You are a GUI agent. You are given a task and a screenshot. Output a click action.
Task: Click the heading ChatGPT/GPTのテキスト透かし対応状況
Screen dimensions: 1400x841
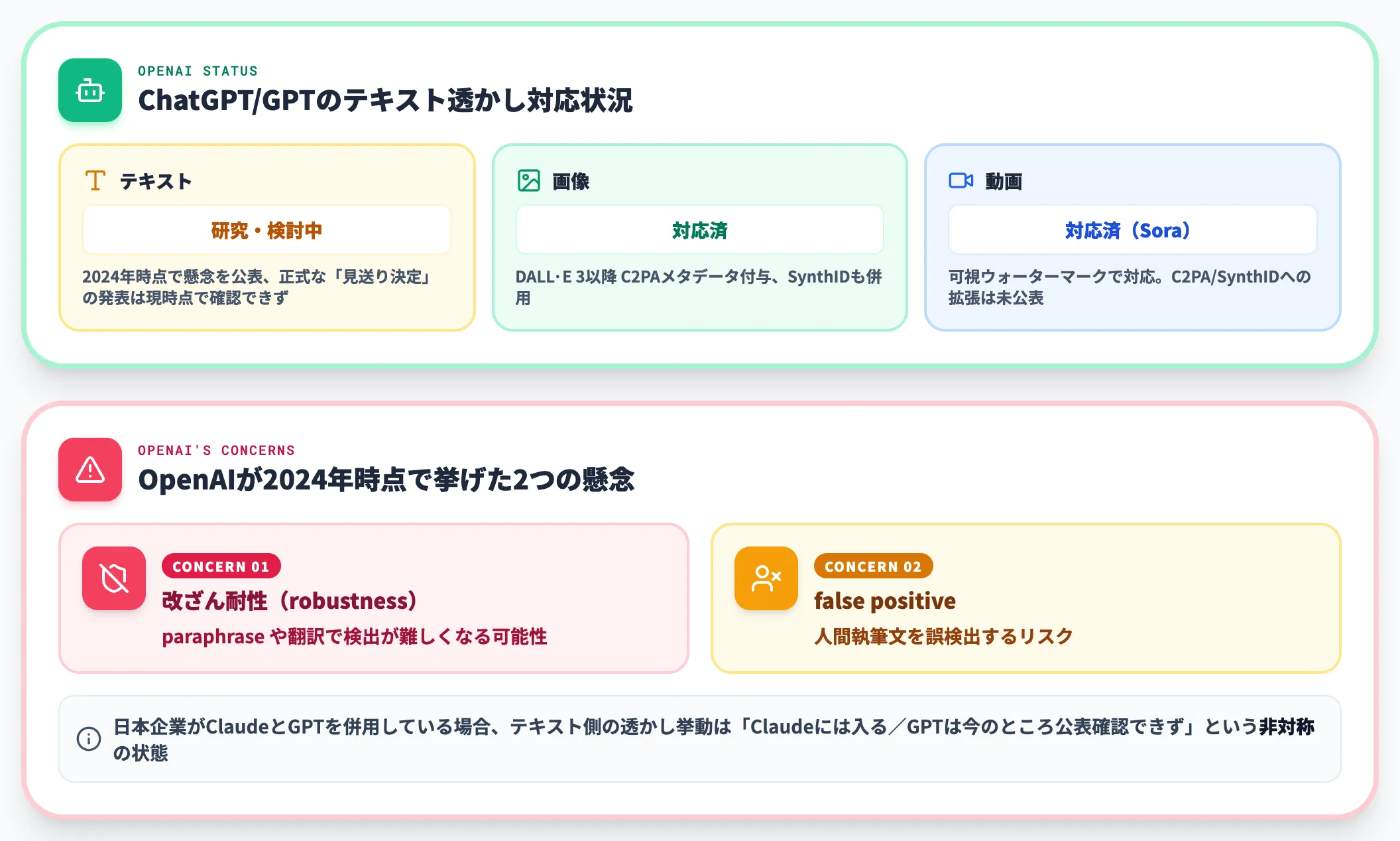tap(385, 101)
